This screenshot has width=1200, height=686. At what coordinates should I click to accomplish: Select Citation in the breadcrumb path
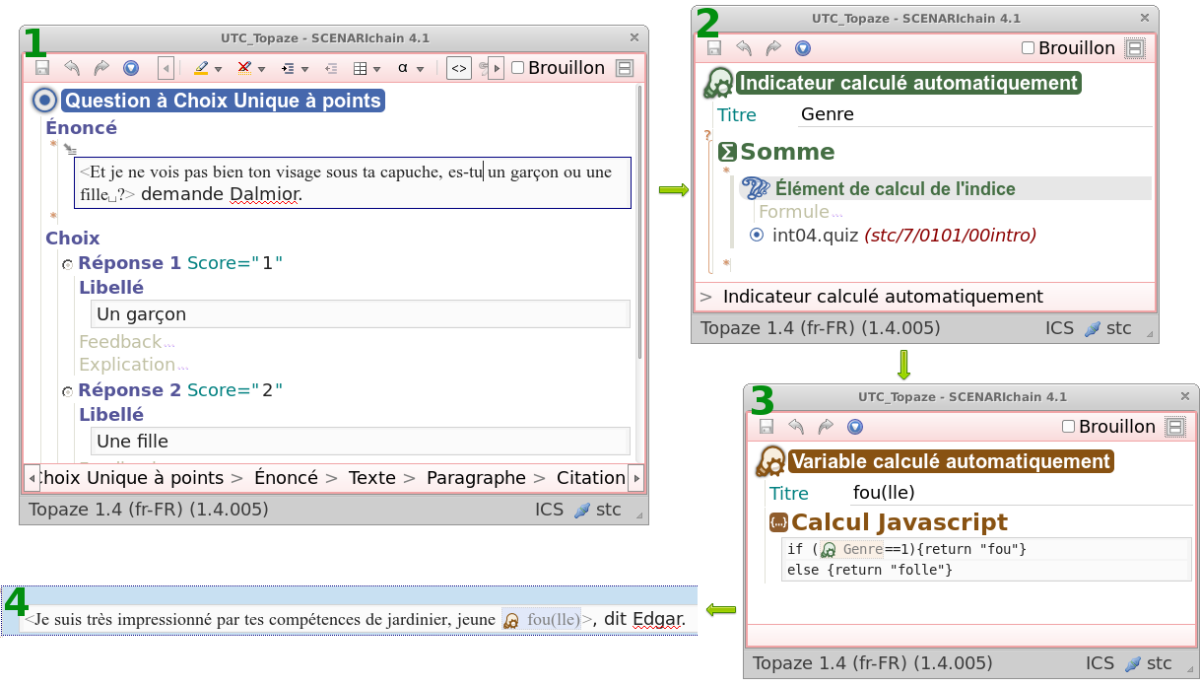click(x=591, y=478)
